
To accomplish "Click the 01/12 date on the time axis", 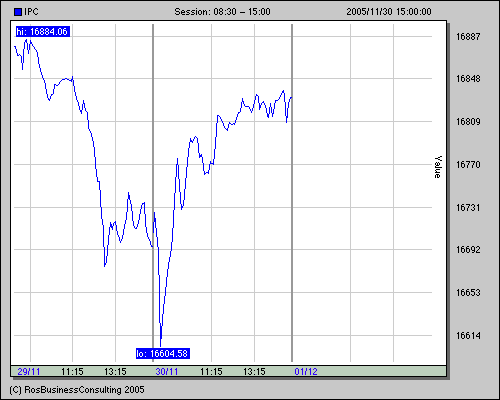I will tap(306, 371).
